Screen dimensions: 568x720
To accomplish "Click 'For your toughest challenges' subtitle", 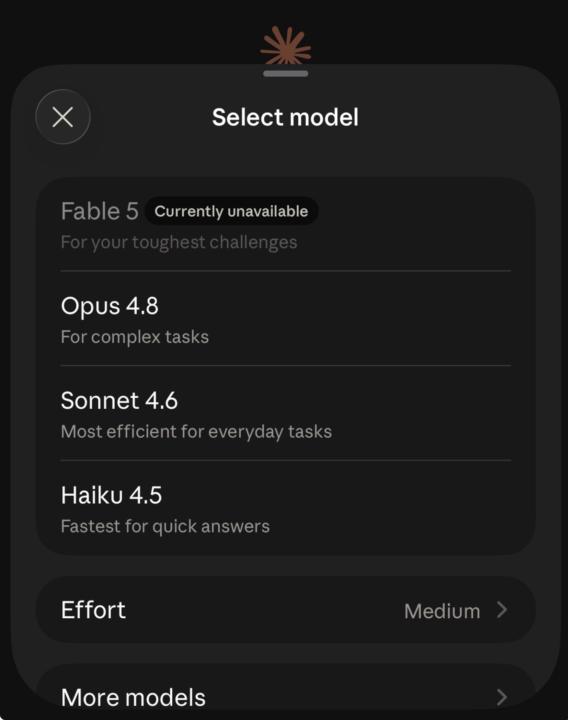I will pyautogui.click(x=179, y=242).
